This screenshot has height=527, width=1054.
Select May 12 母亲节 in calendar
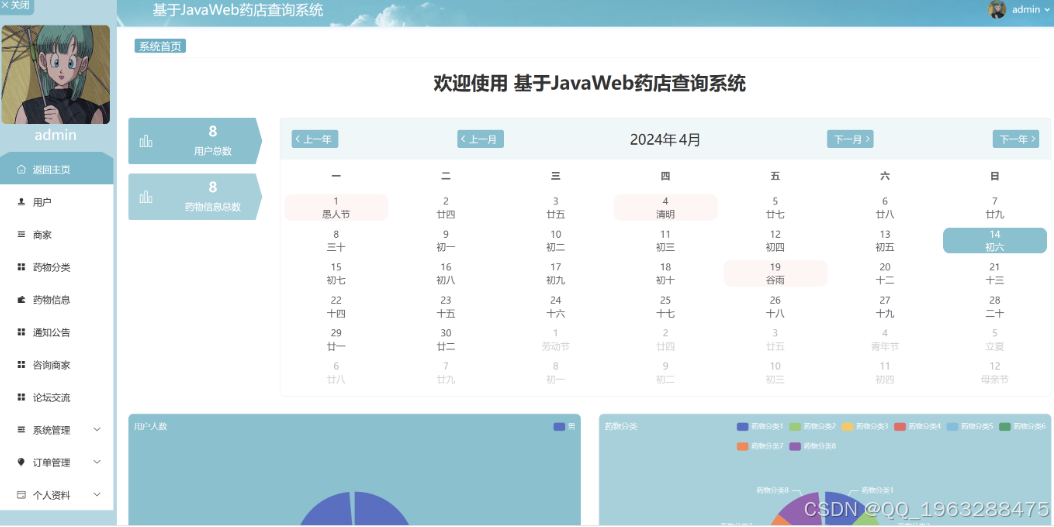[x=995, y=372]
